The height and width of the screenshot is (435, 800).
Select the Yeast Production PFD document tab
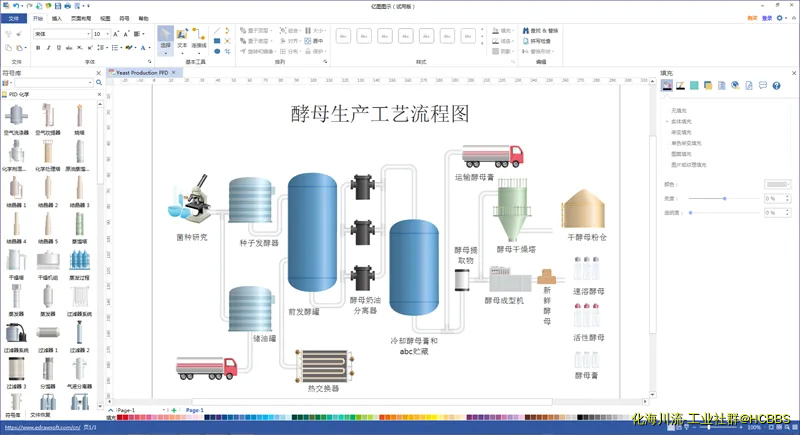(142, 73)
